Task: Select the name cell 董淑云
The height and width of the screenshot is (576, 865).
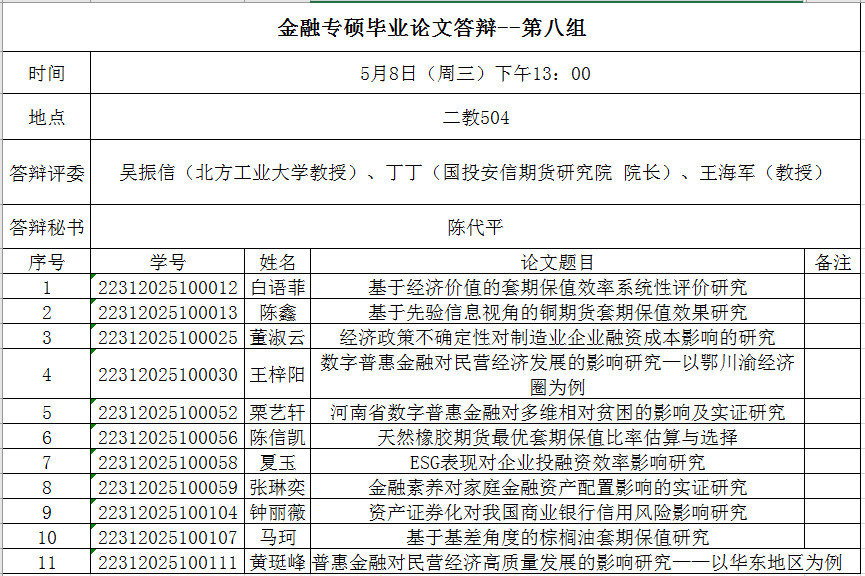Action: click(x=277, y=337)
